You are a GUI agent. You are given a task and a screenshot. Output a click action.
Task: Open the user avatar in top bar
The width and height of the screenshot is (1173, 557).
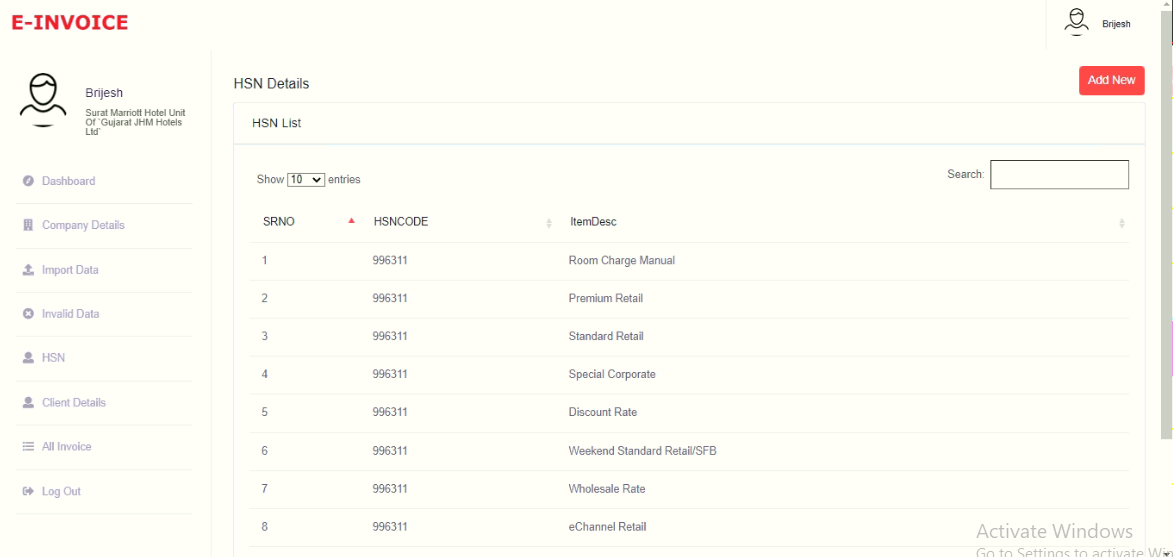pyautogui.click(x=1076, y=22)
